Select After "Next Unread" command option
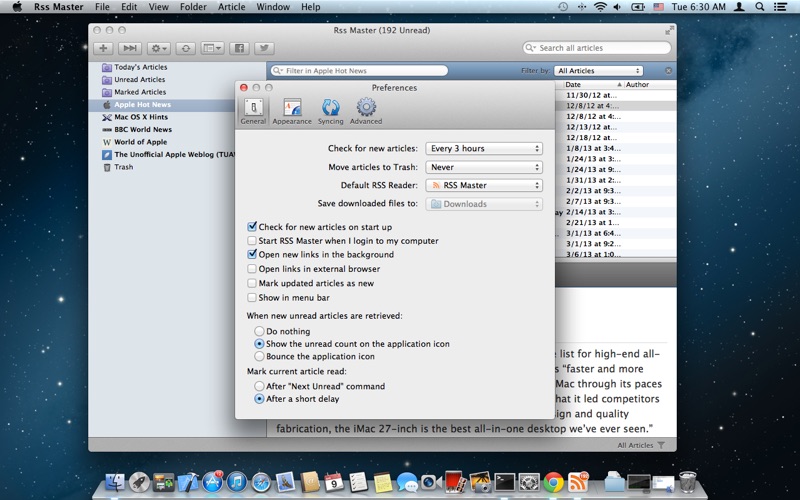Viewport: 800px width, 500px height. pyautogui.click(x=259, y=386)
